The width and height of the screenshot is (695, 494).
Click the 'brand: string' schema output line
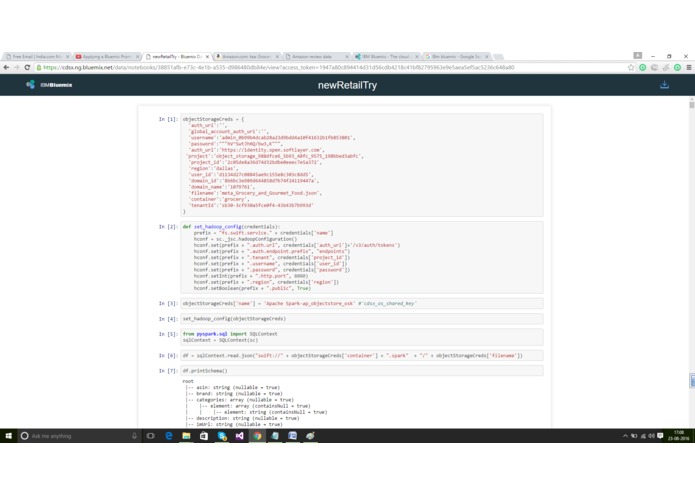coord(234,393)
